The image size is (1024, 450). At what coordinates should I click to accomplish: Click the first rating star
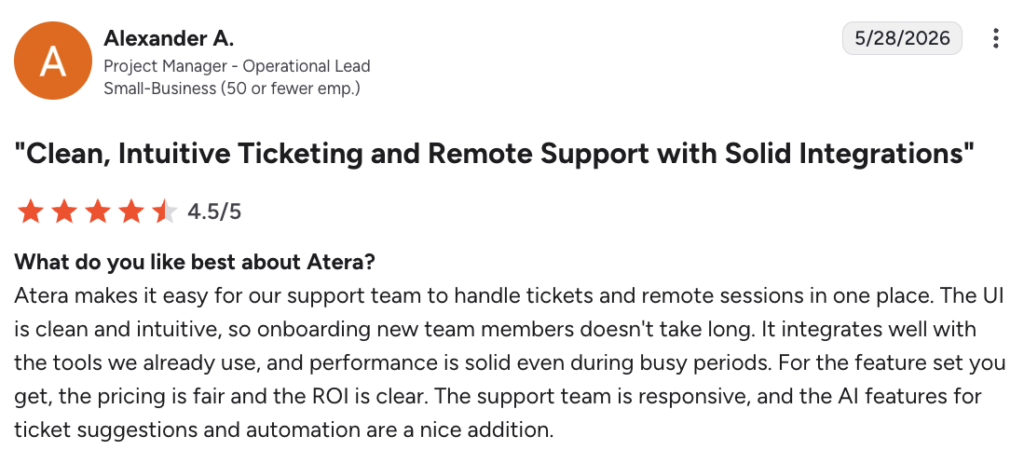pos(30,212)
